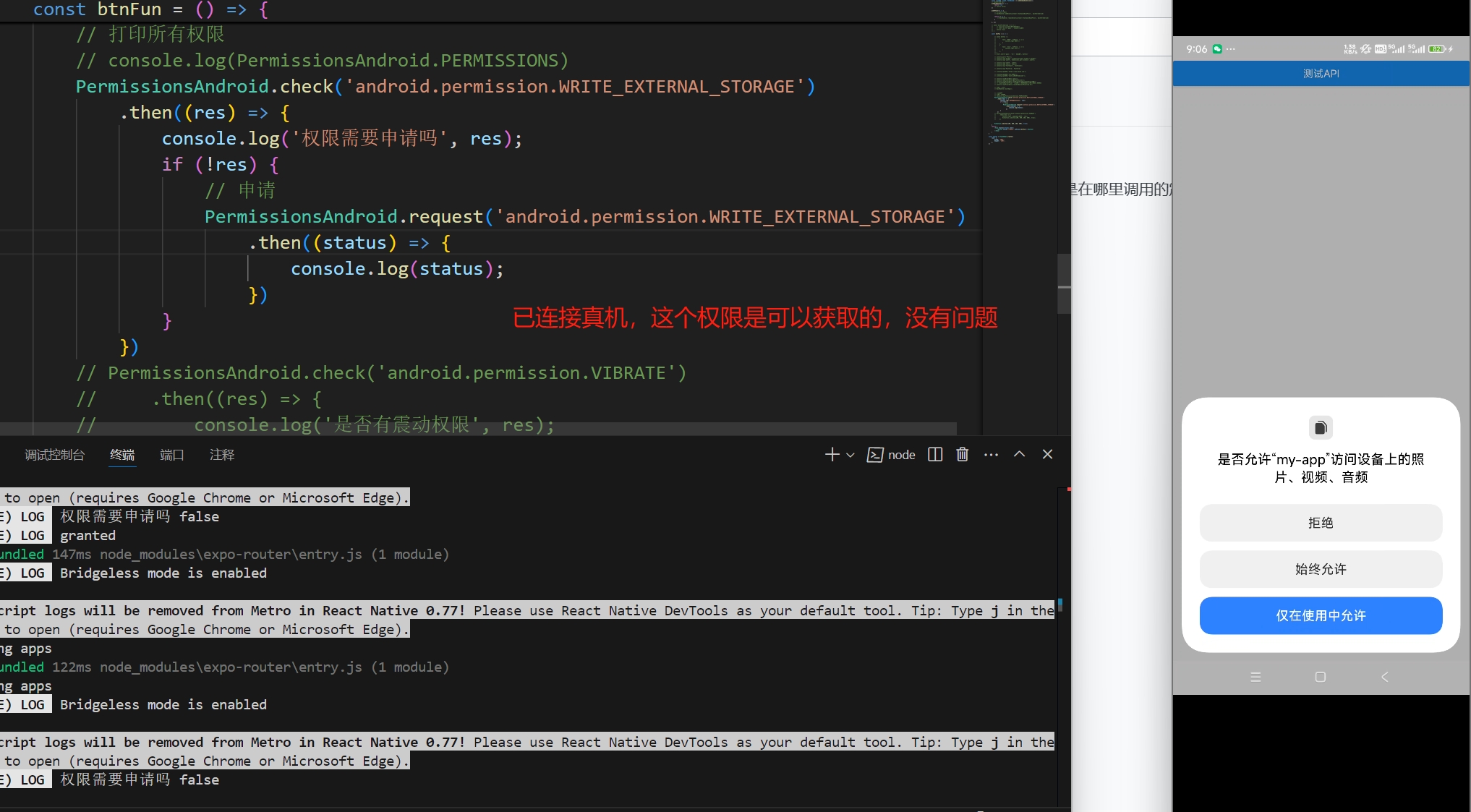
Task: Switch to the 终端 tab
Action: (x=122, y=455)
